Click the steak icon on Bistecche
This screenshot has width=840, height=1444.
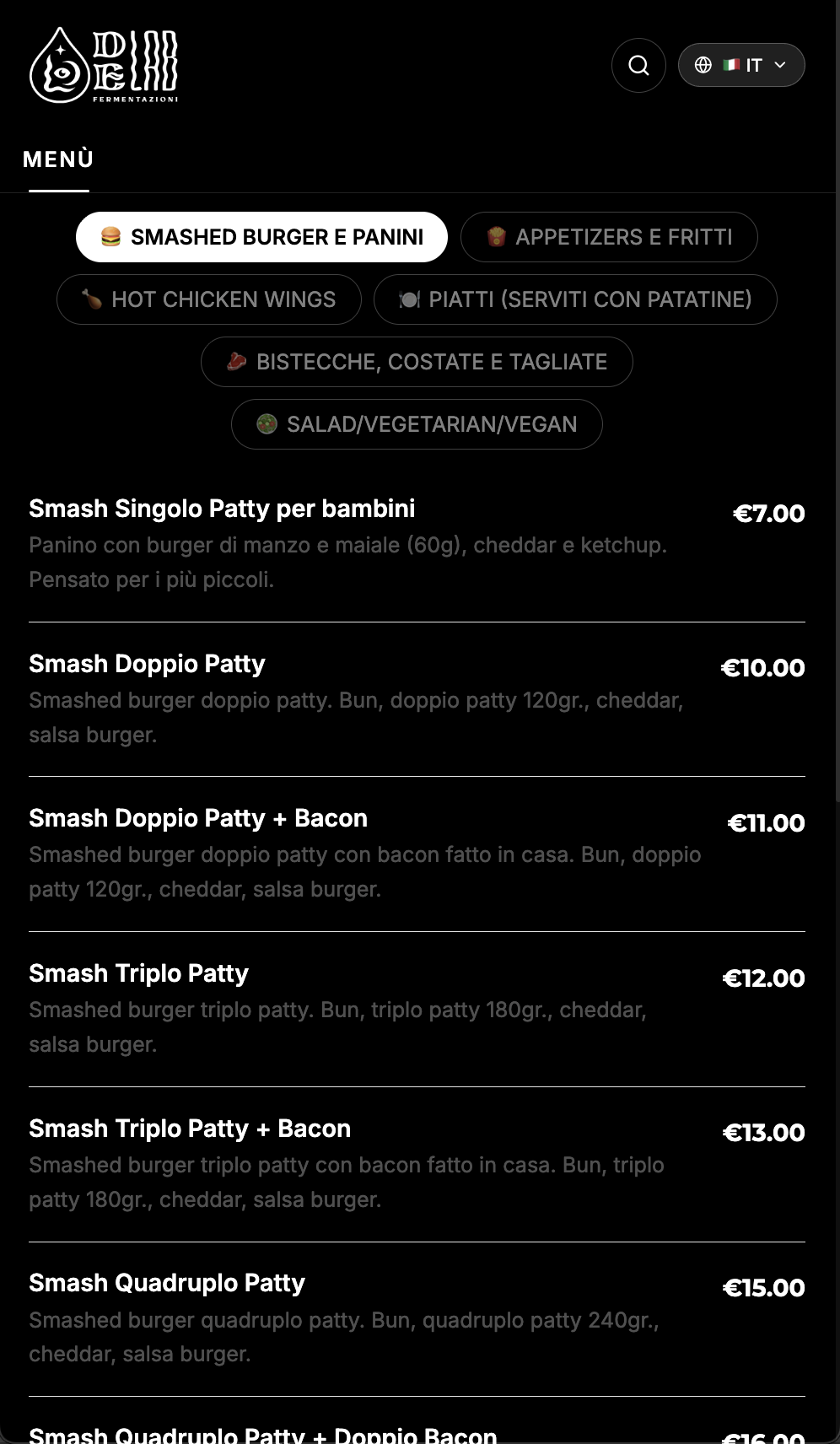[237, 362]
